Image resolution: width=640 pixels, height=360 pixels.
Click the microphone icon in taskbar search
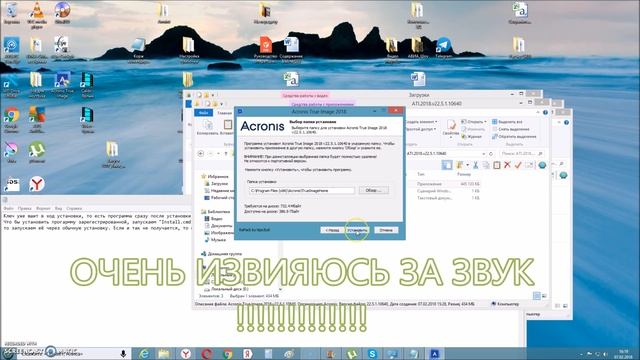(123, 353)
